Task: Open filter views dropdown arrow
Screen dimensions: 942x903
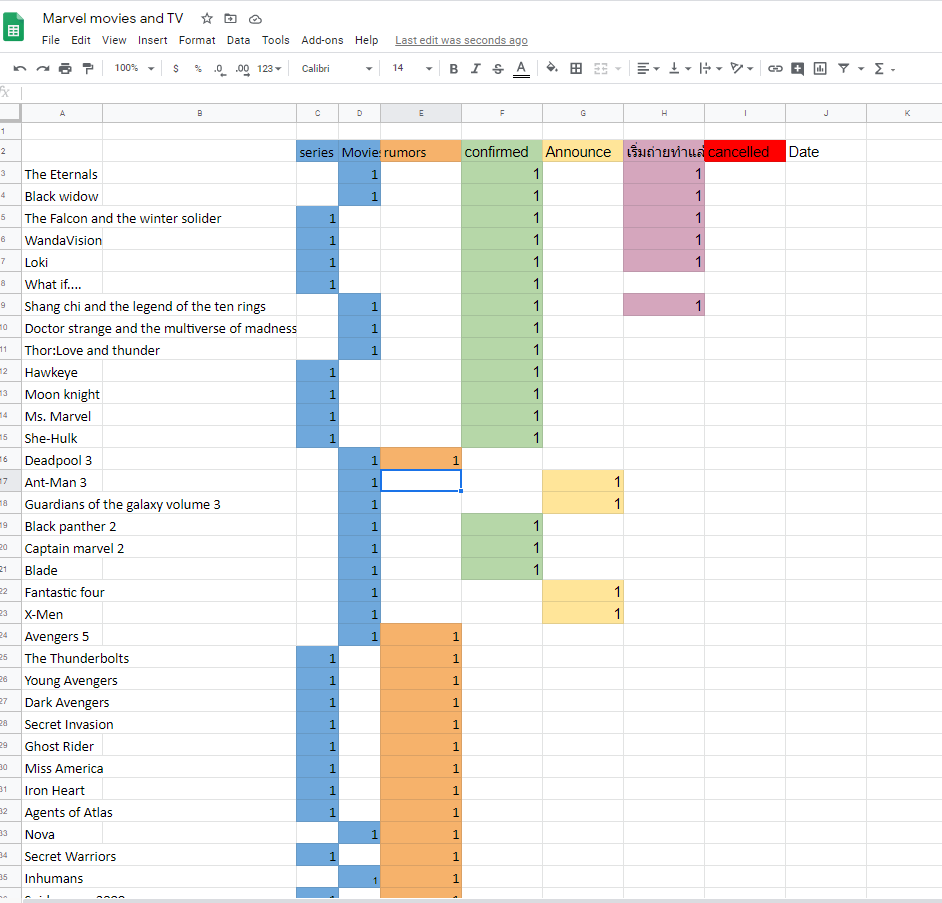Action: [x=861, y=69]
